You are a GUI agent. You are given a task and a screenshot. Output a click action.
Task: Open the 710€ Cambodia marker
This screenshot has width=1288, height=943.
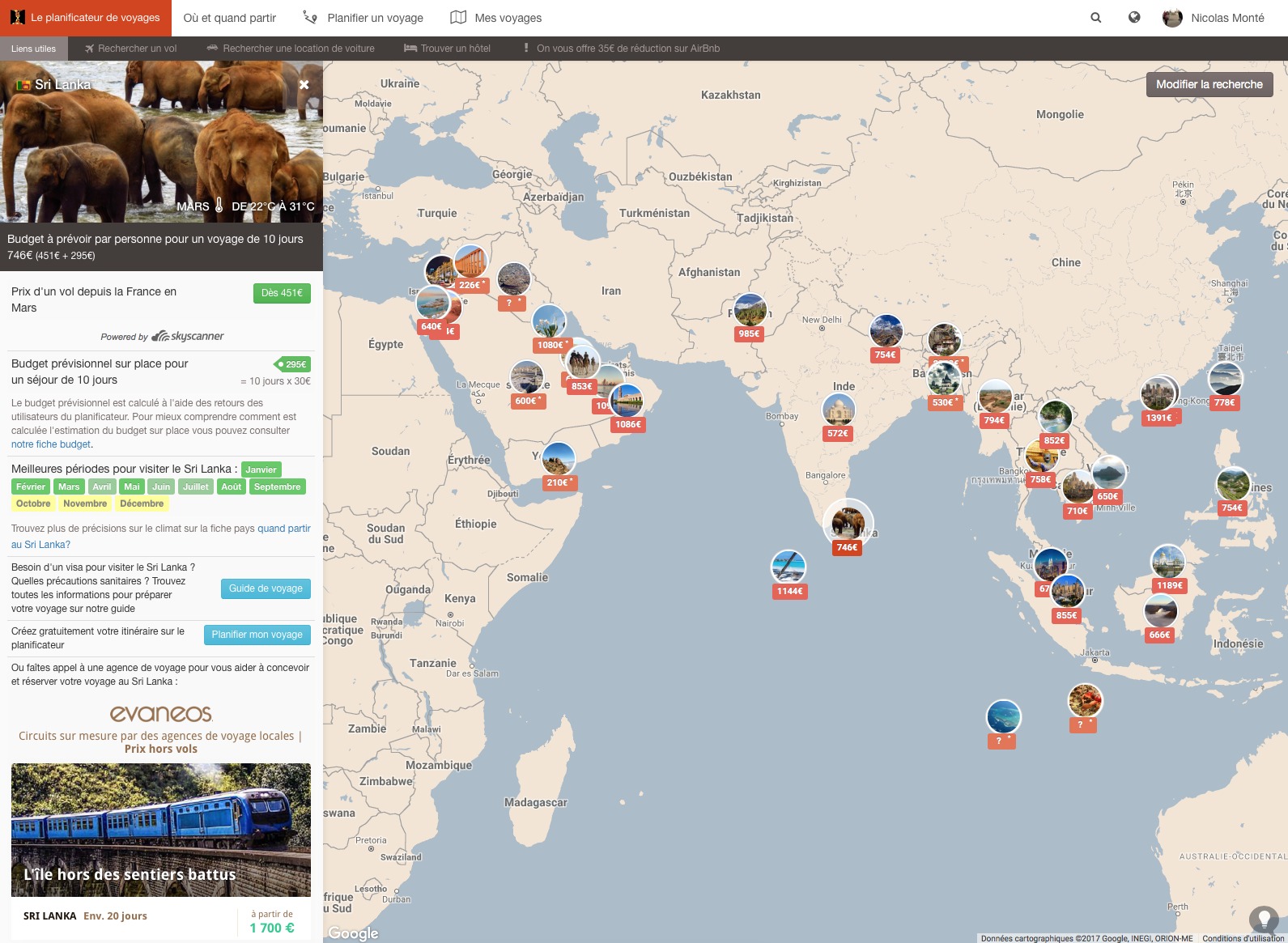(1078, 494)
